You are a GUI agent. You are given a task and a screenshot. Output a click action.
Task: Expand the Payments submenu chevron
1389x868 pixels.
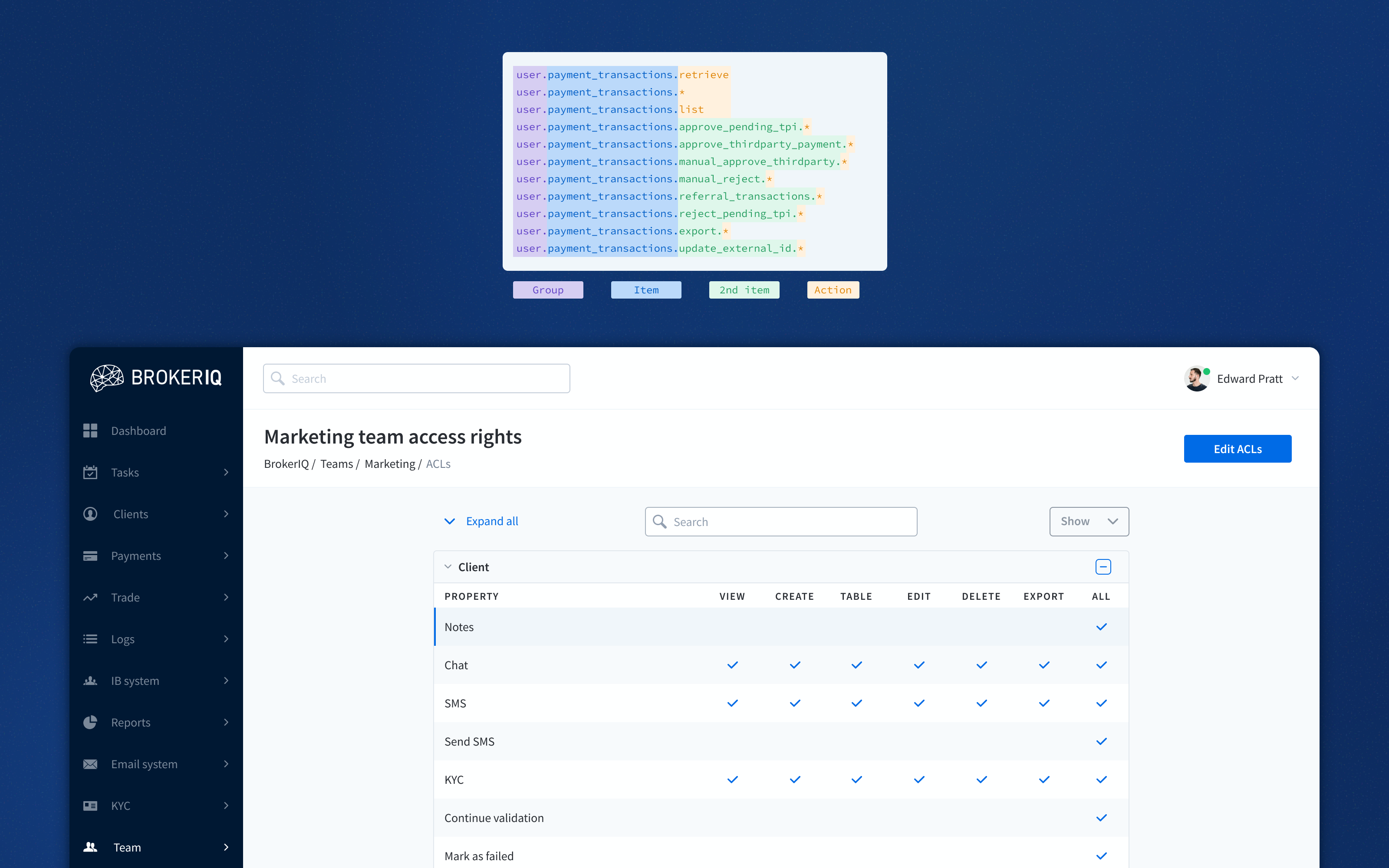[226, 556]
